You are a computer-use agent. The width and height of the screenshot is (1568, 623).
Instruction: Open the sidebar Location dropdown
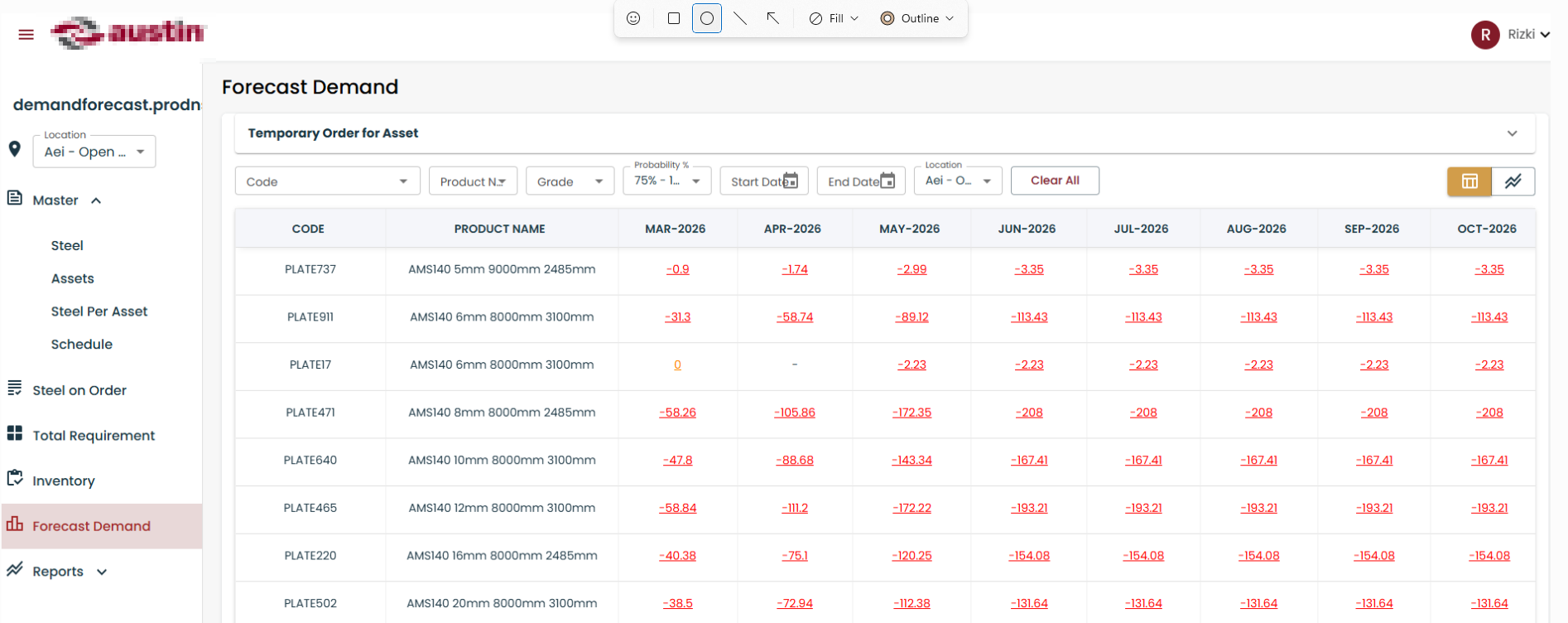coord(94,152)
